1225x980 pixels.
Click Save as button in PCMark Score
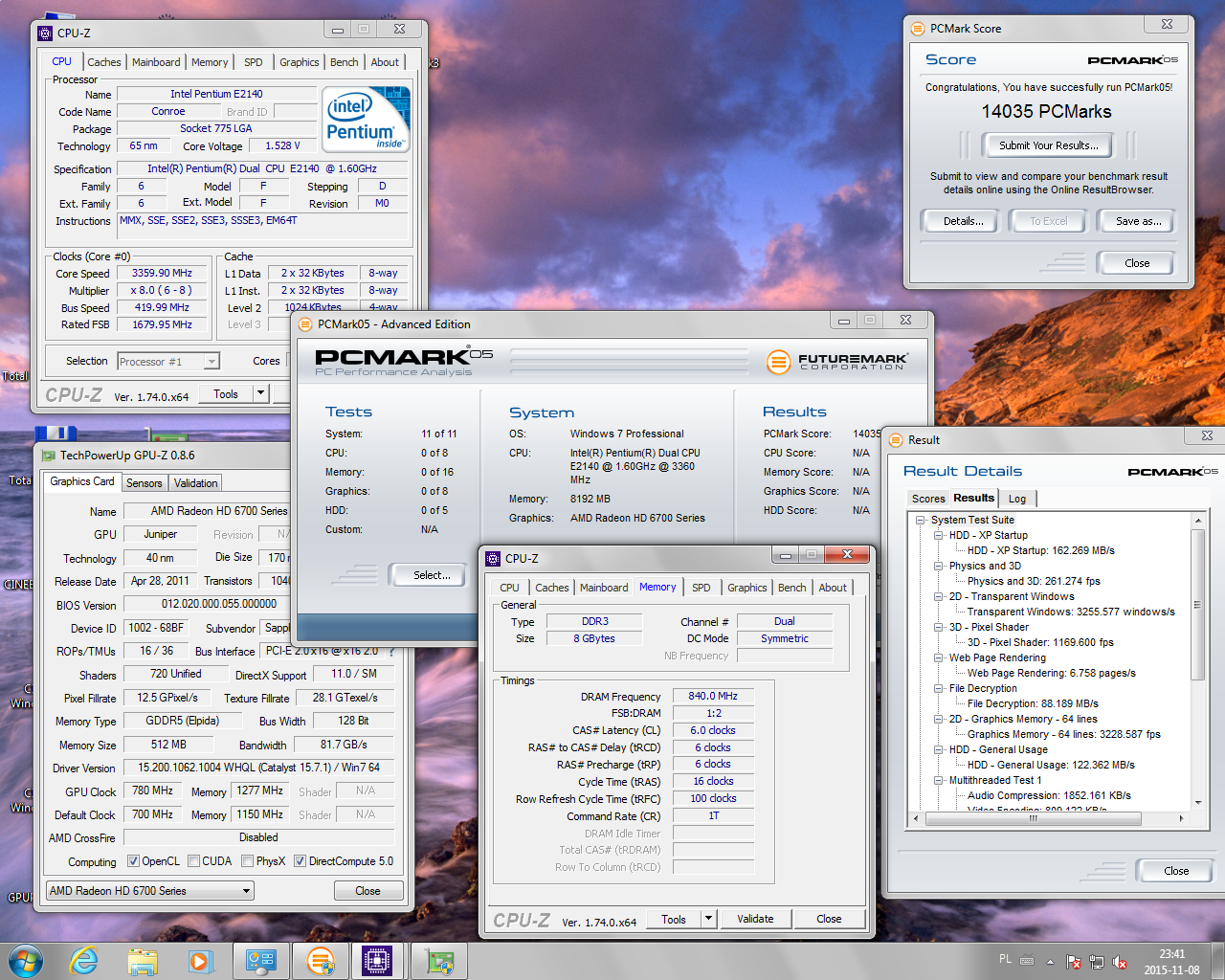tap(1138, 221)
